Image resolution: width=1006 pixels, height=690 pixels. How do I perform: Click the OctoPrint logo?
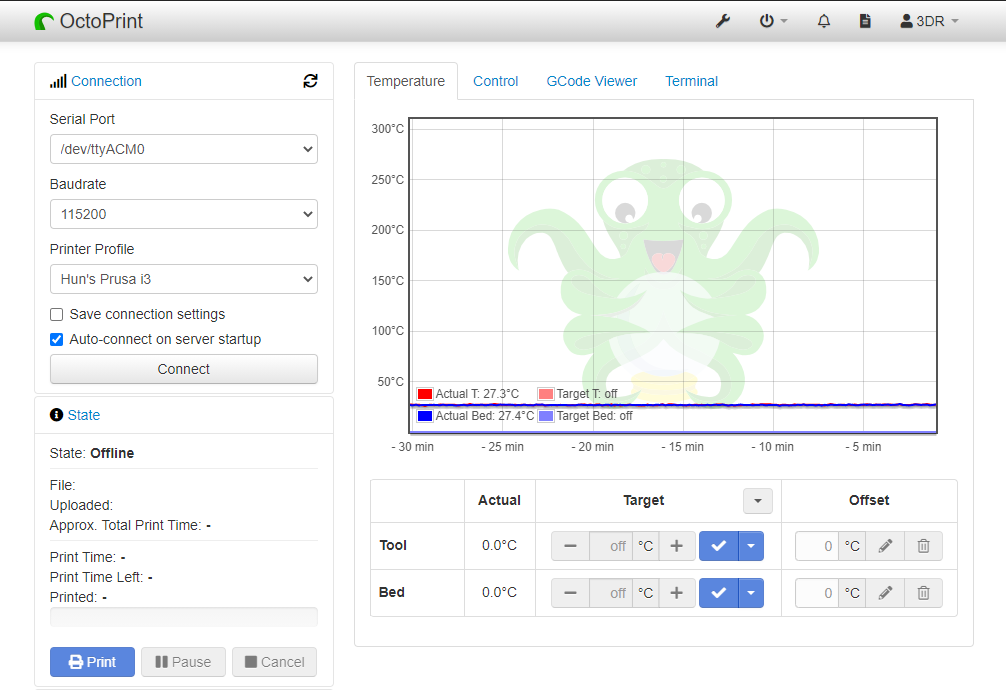point(89,21)
